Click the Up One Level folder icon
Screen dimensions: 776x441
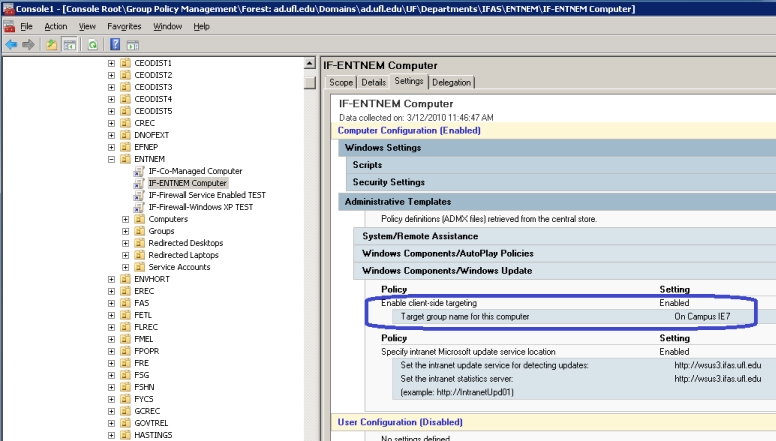[x=52, y=45]
